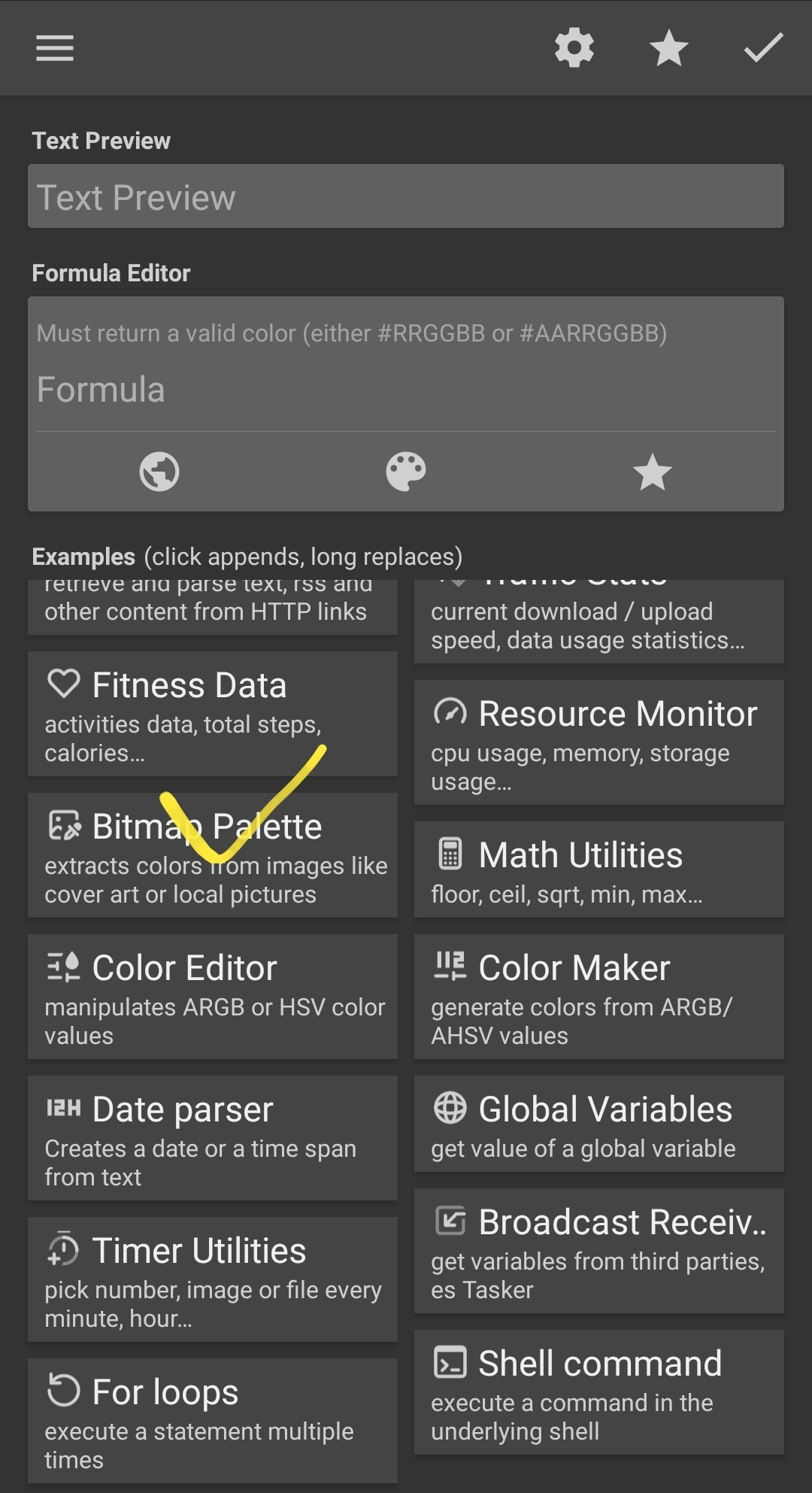Viewport: 812px width, 1493px height.
Task: Tap the star icon below formula field
Action: (652, 472)
